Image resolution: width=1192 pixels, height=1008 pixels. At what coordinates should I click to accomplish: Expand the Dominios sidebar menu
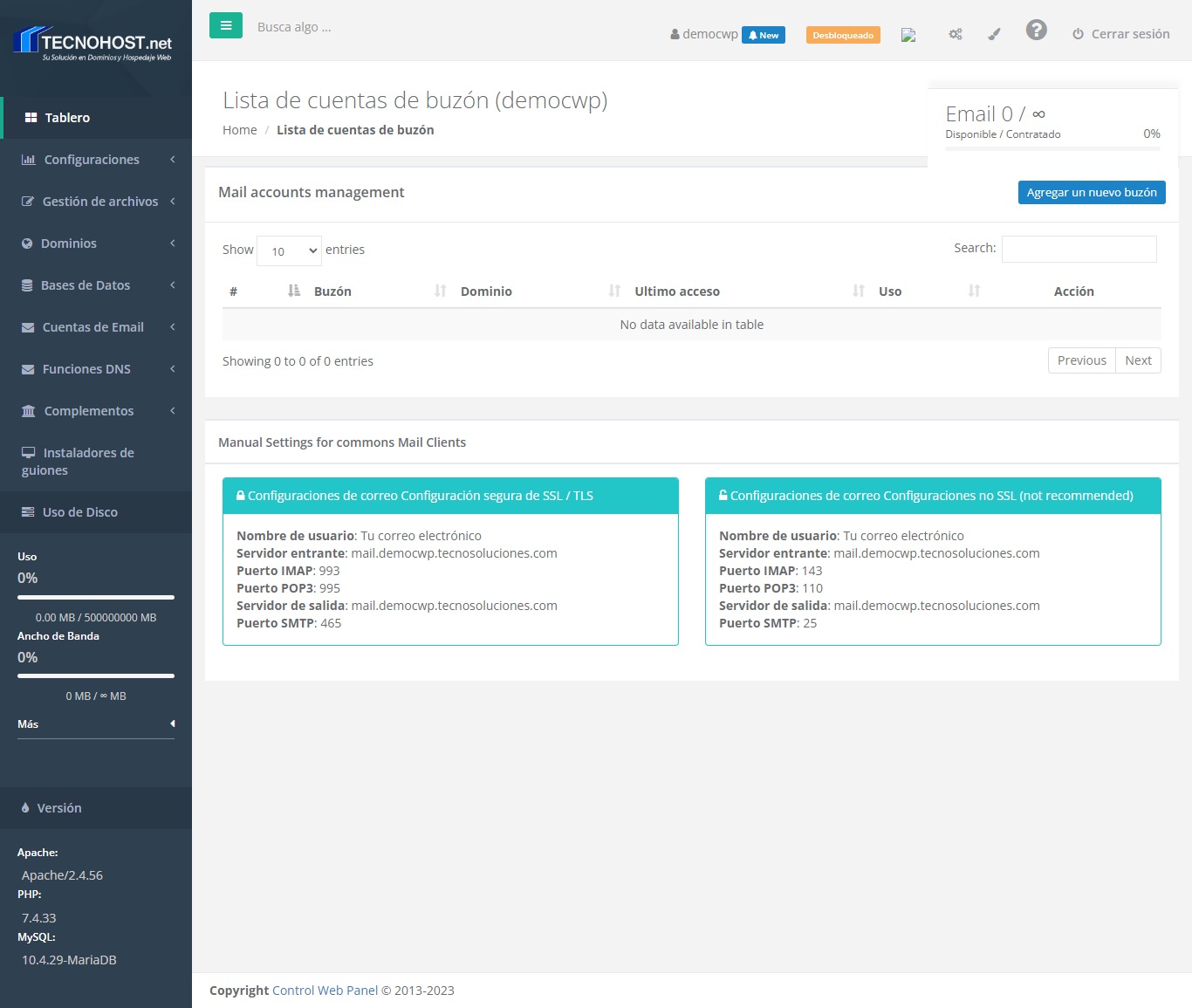click(69, 243)
